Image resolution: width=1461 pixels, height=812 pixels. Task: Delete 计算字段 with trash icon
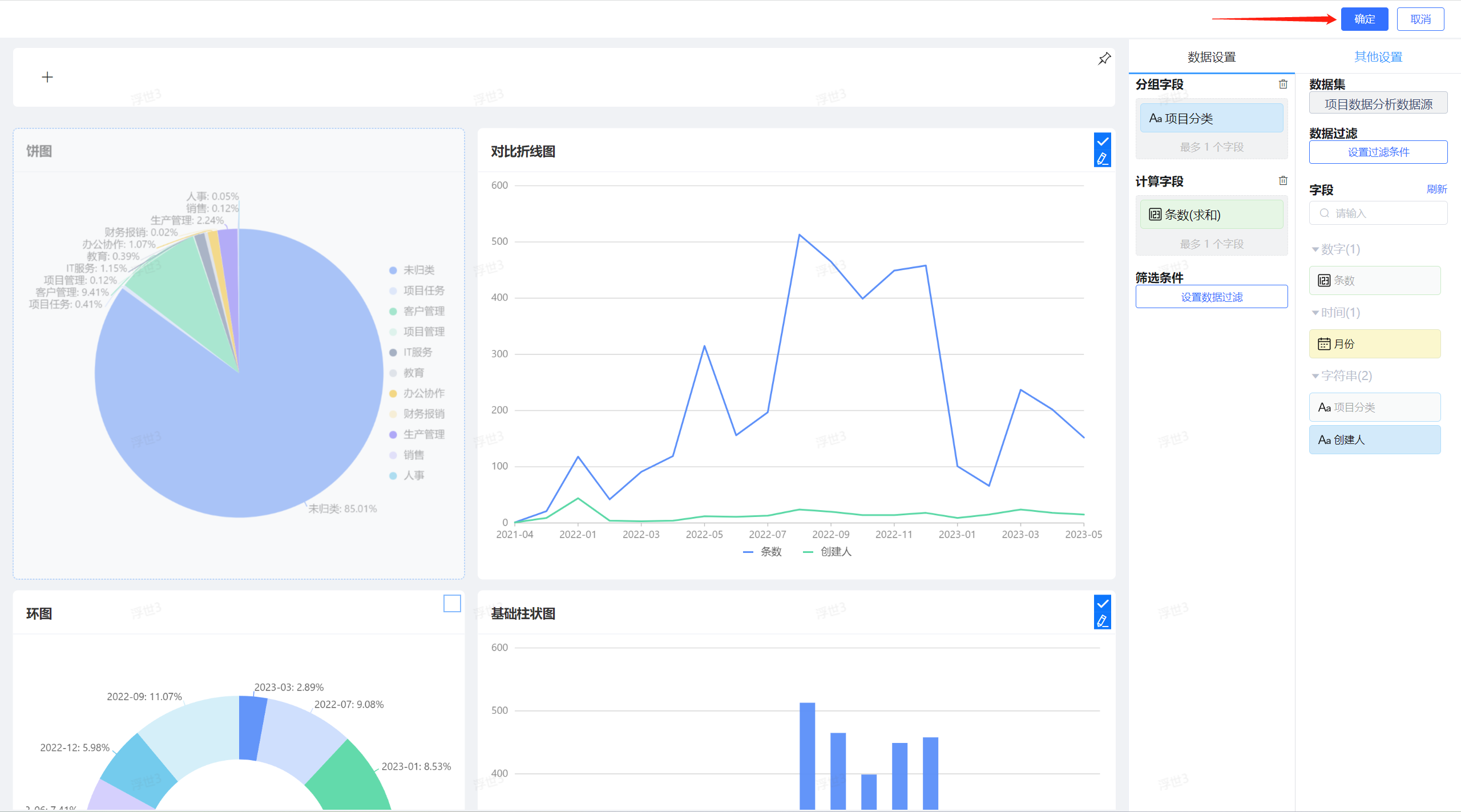pos(1283,181)
